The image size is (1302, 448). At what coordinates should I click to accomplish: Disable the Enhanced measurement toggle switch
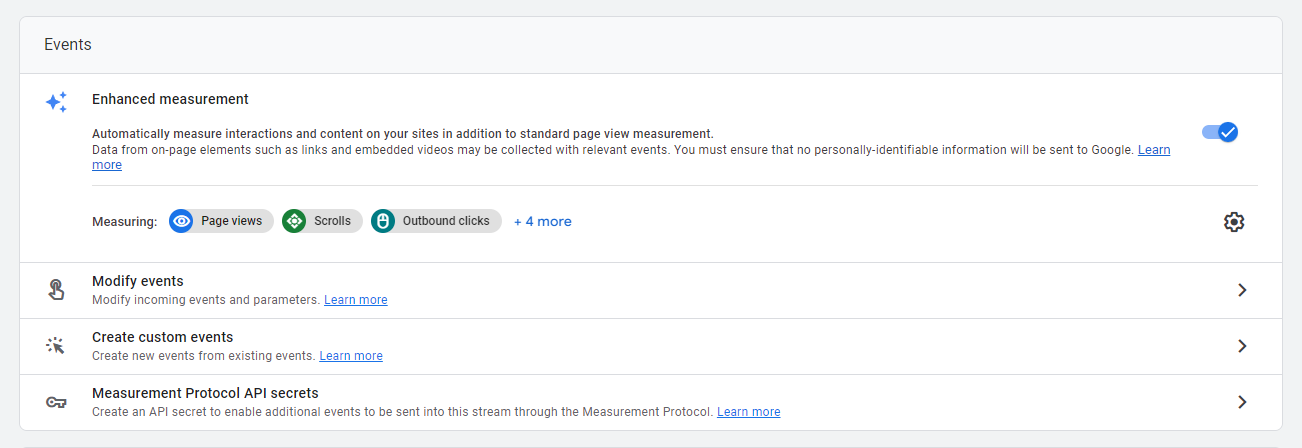click(x=1220, y=132)
